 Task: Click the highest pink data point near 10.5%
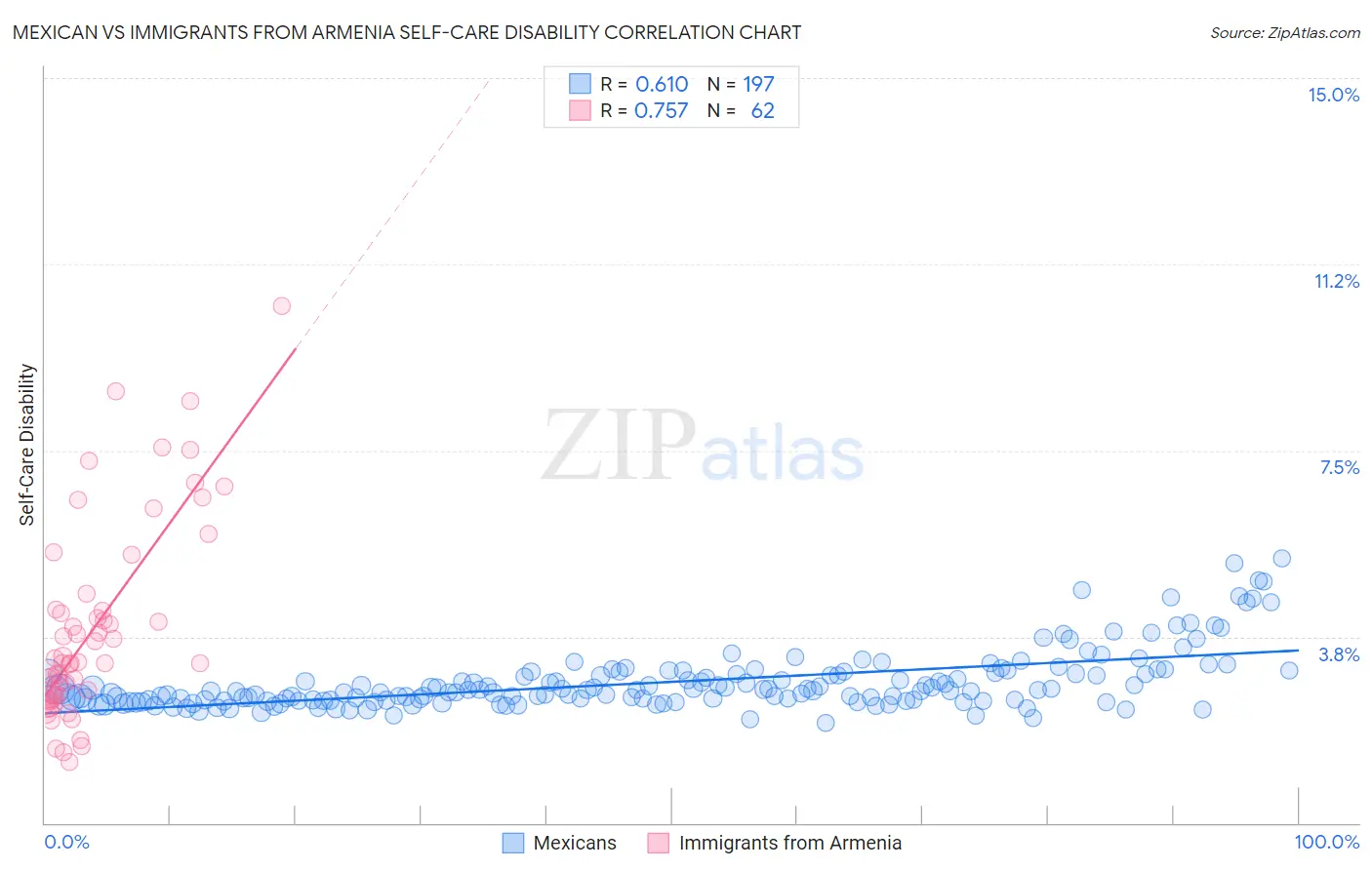pos(282,306)
